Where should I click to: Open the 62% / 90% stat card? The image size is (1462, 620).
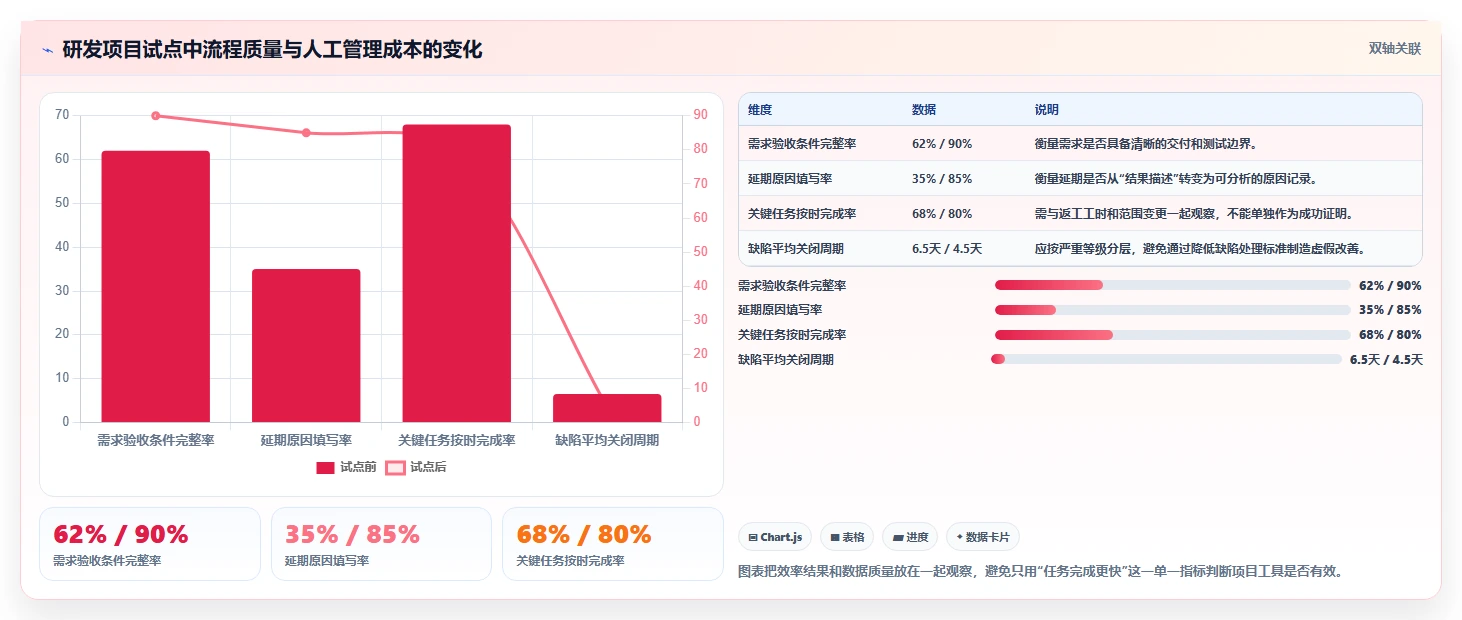click(x=150, y=543)
